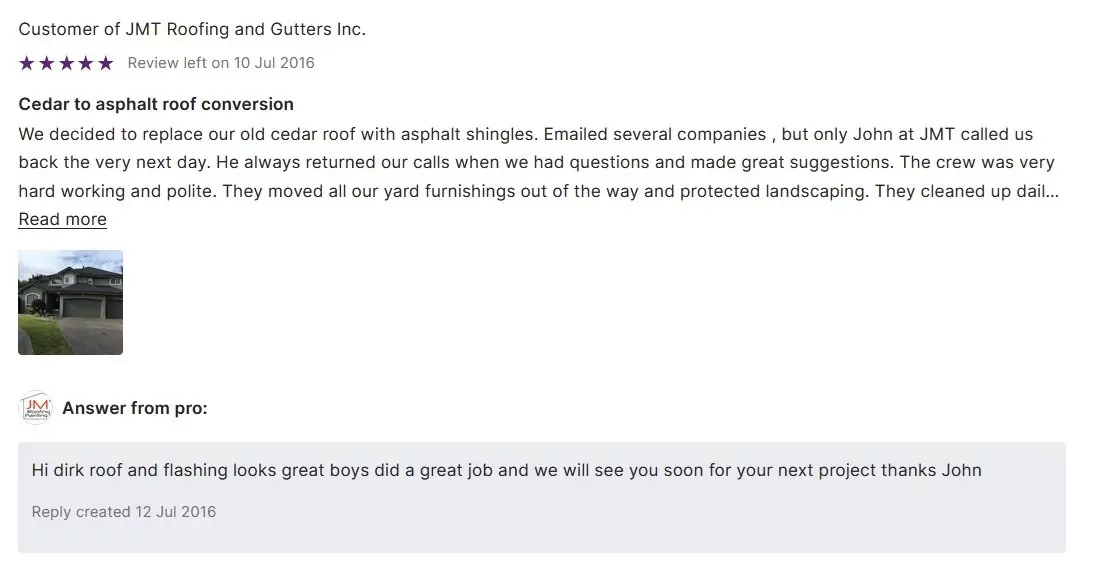Expand the review with Read more
The width and height of the screenshot is (1094, 567).
62,220
